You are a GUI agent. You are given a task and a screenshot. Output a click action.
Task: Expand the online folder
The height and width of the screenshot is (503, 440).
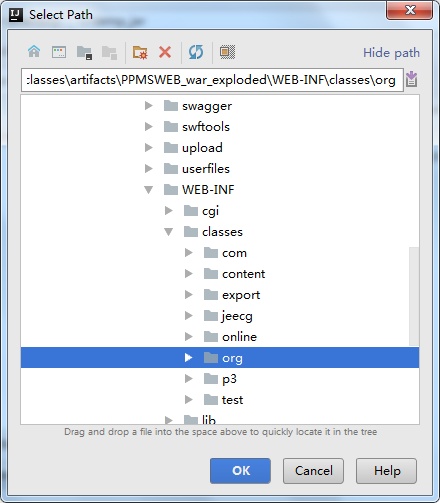point(189,337)
